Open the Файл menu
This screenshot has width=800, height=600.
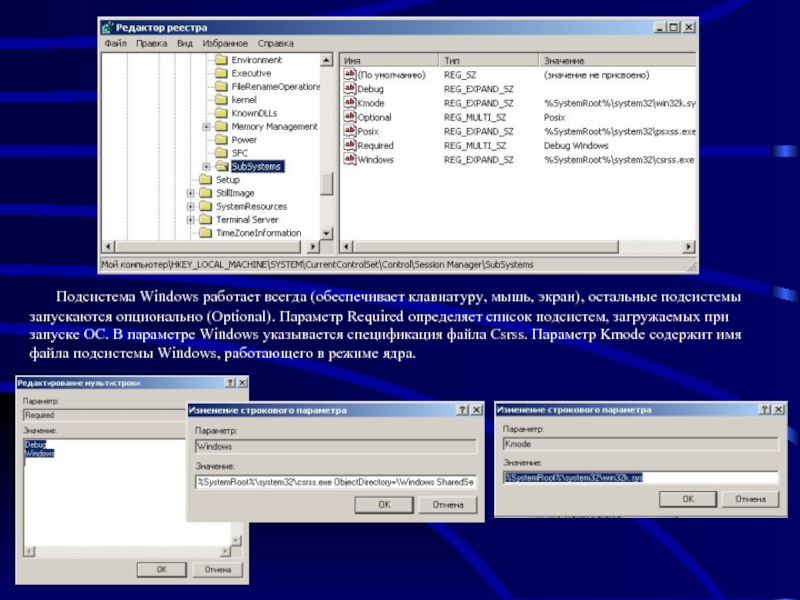pyautogui.click(x=114, y=44)
